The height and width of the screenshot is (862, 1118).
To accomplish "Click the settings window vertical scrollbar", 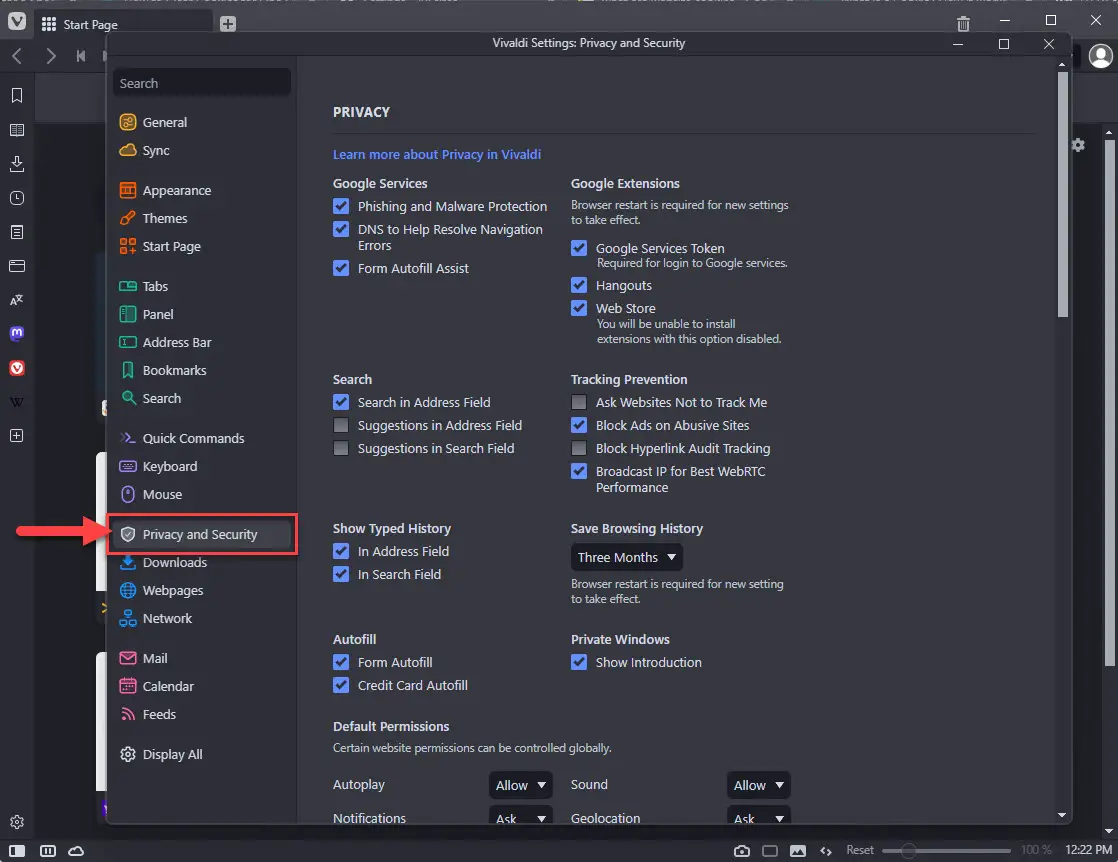I will point(1062,195).
